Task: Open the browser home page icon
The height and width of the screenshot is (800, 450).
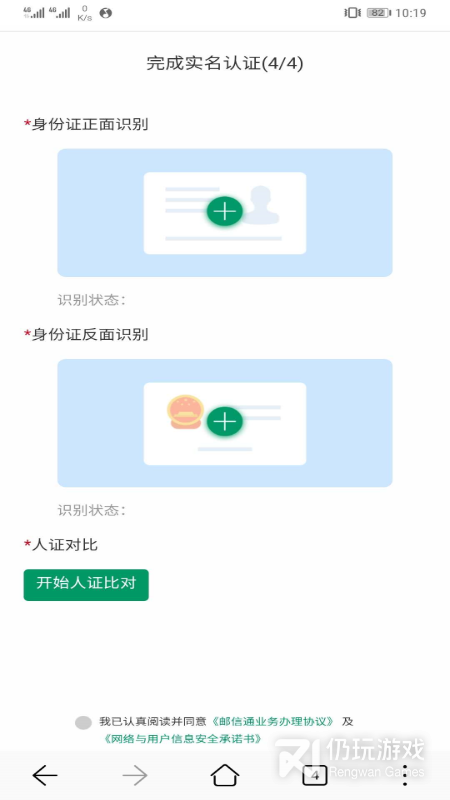Action: (x=225, y=775)
